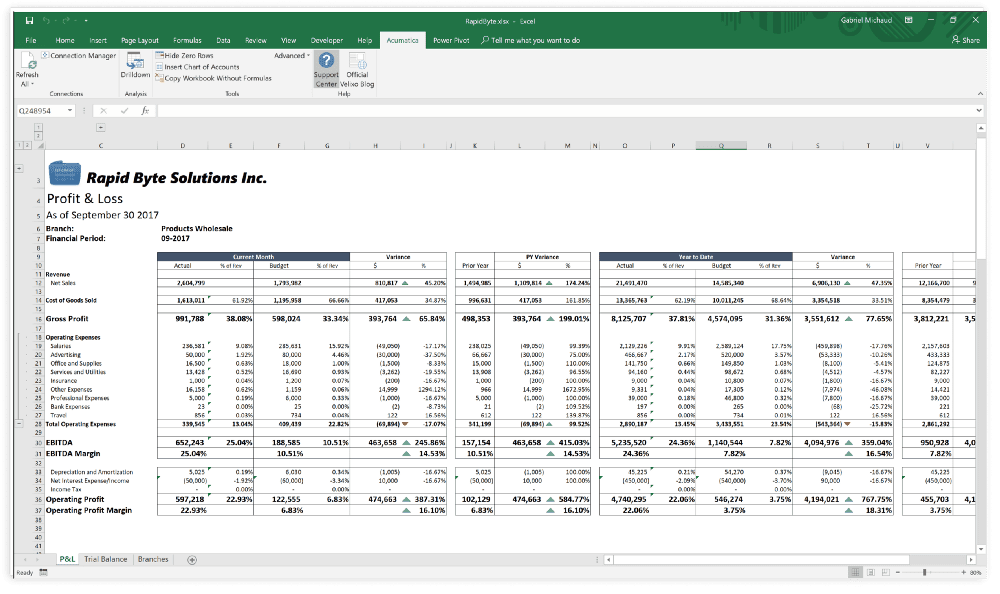Open the Name Box dropdown arrow
The height and width of the screenshot is (594, 1000).
(70, 111)
